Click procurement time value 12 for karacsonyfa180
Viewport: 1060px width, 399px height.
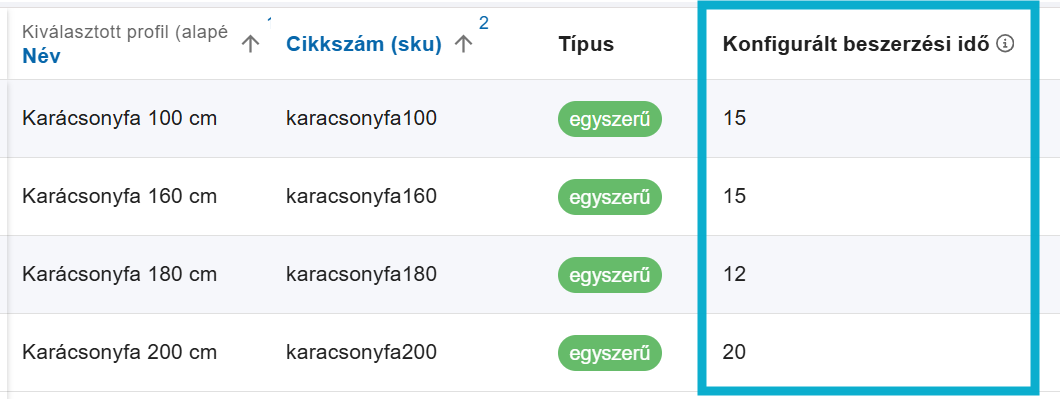point(734,274)
